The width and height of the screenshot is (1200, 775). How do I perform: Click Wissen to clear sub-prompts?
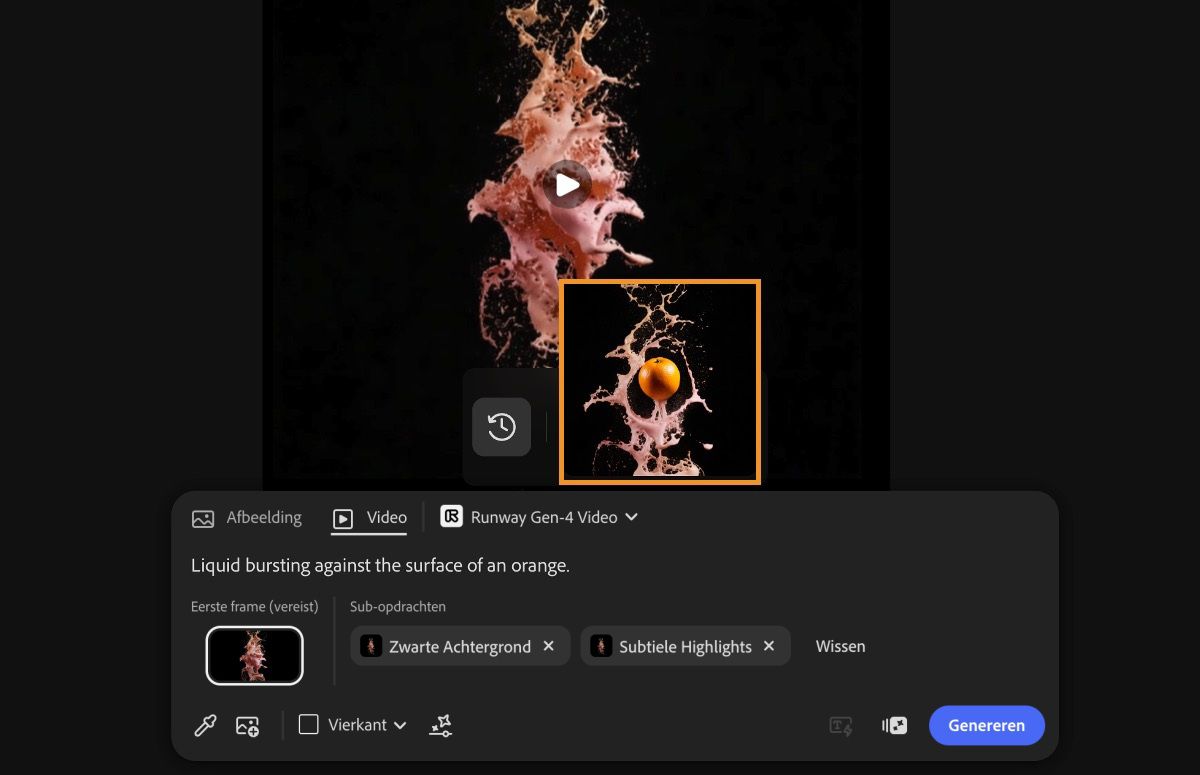click(x=841, y=646)
